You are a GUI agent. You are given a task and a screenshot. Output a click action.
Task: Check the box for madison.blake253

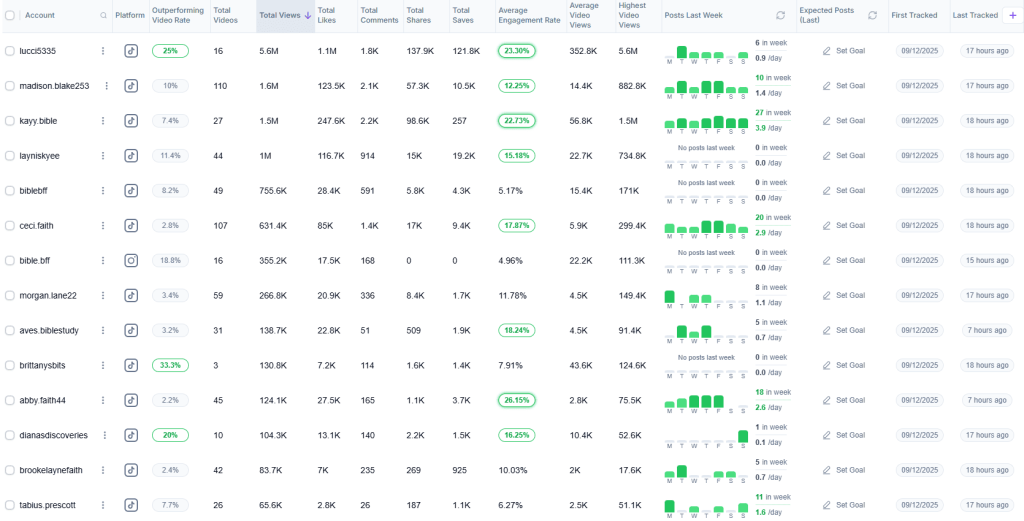point(10,86)
